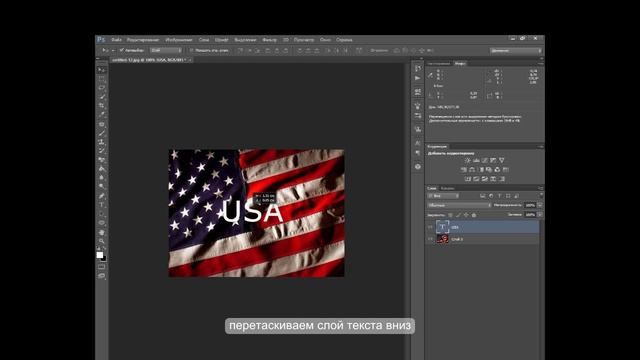Click the background color swatch
Image resolution: width=640 pixels, height=360 pixels.
click(104, 258)
